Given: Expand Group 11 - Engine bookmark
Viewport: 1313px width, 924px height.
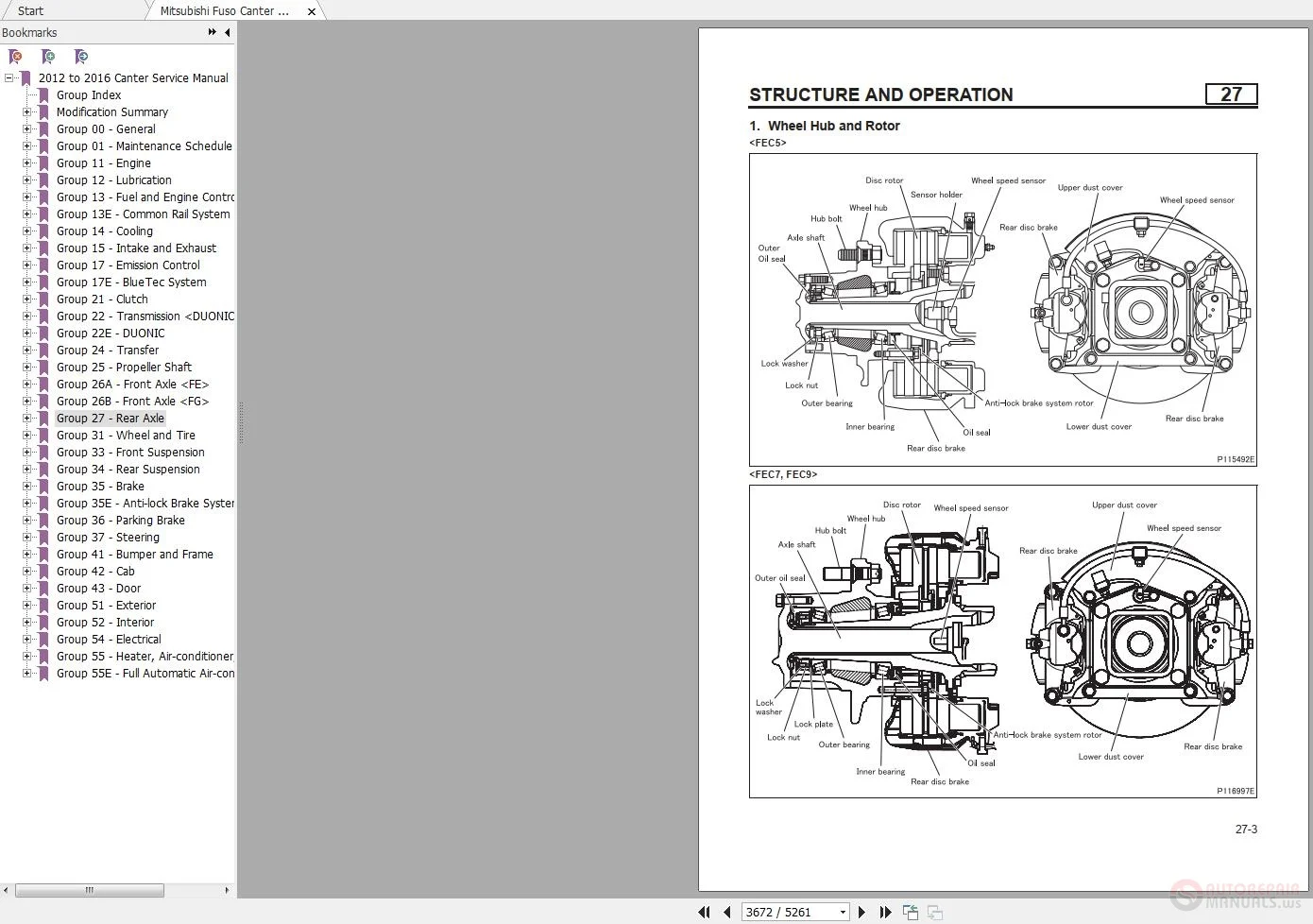Looking at the screenshot, I should (26, 163).
